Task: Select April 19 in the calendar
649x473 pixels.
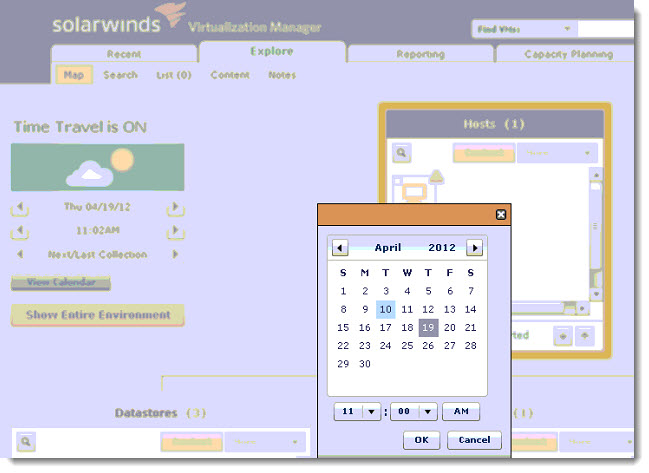Action: pyautogui.click(x=428, y=328)
